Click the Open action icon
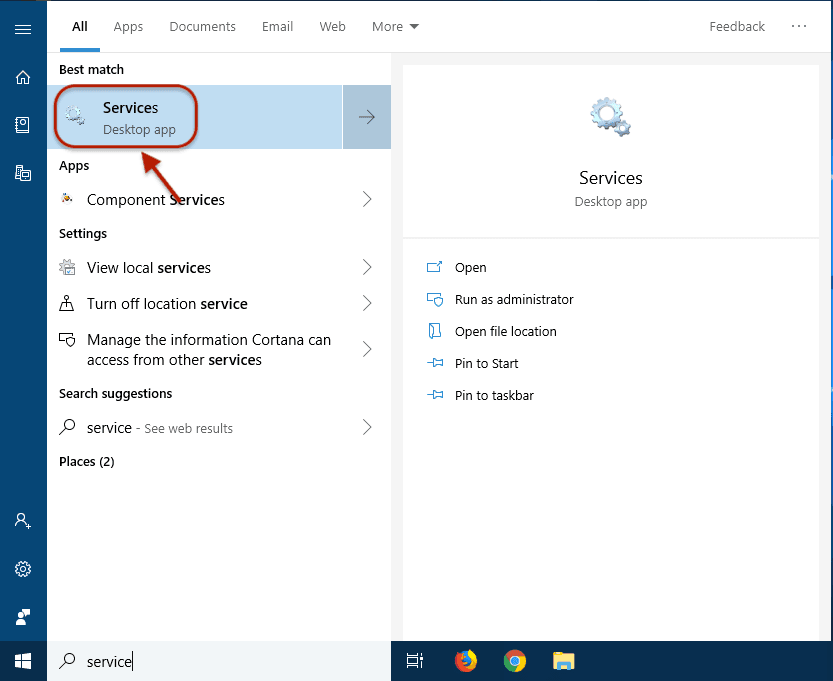 tap(435, 267)
